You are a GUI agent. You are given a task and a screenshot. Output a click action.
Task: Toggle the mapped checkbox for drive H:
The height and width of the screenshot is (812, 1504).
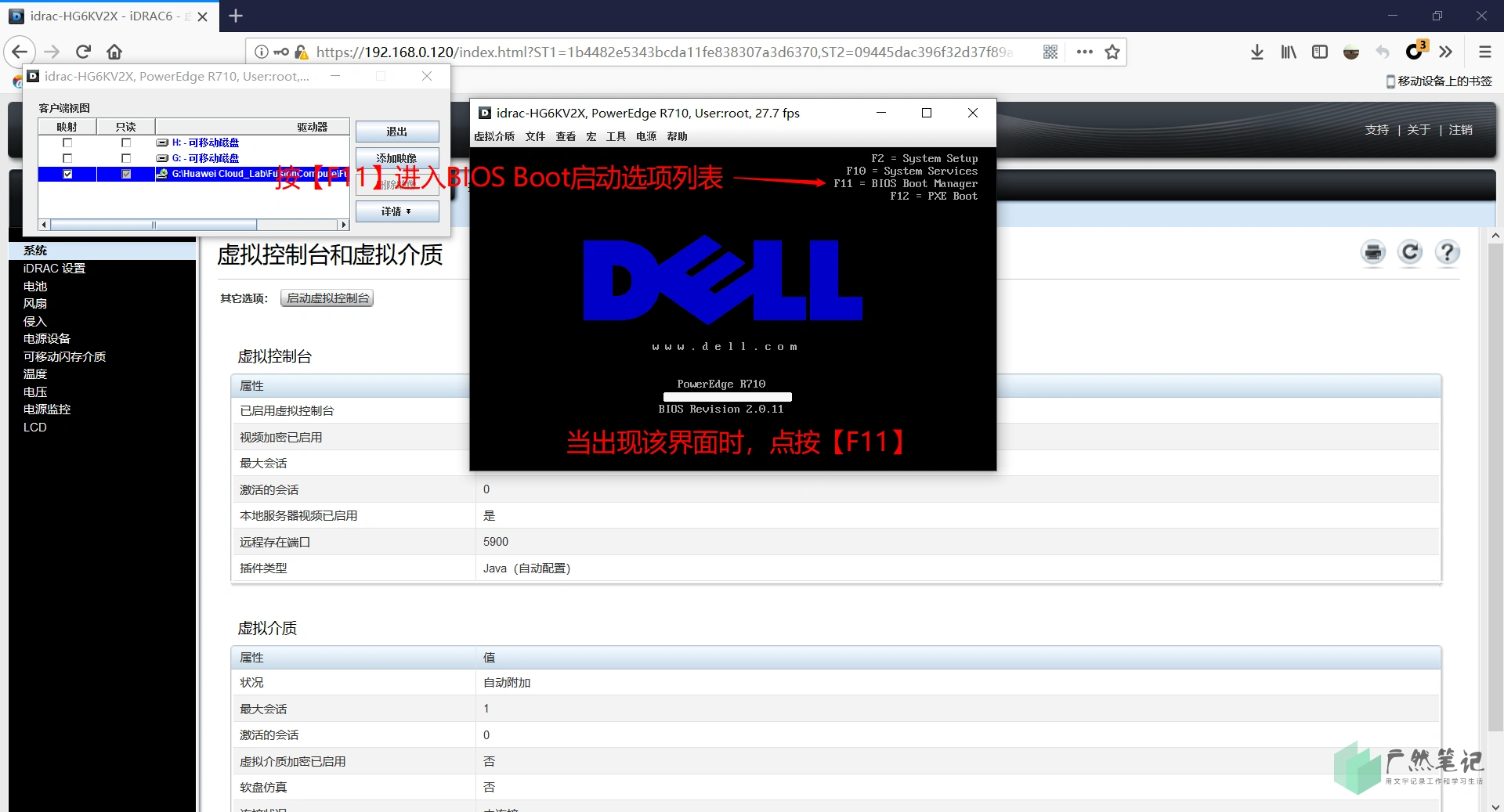click(67, 143)
